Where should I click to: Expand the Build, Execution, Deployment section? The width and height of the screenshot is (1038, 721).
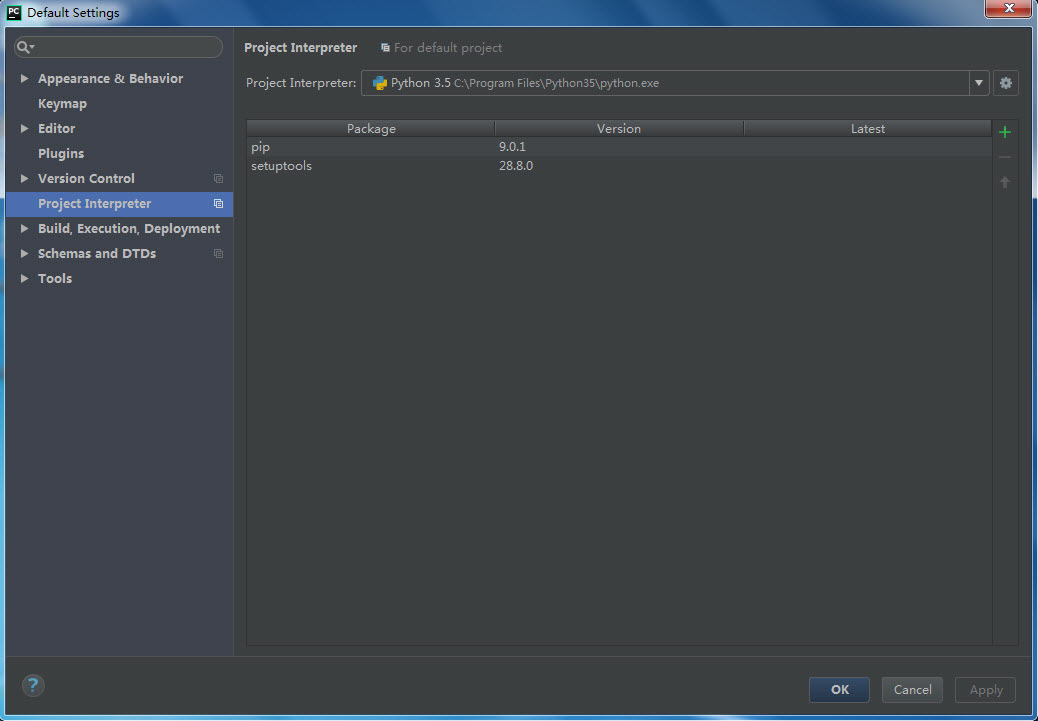[24, 228]
